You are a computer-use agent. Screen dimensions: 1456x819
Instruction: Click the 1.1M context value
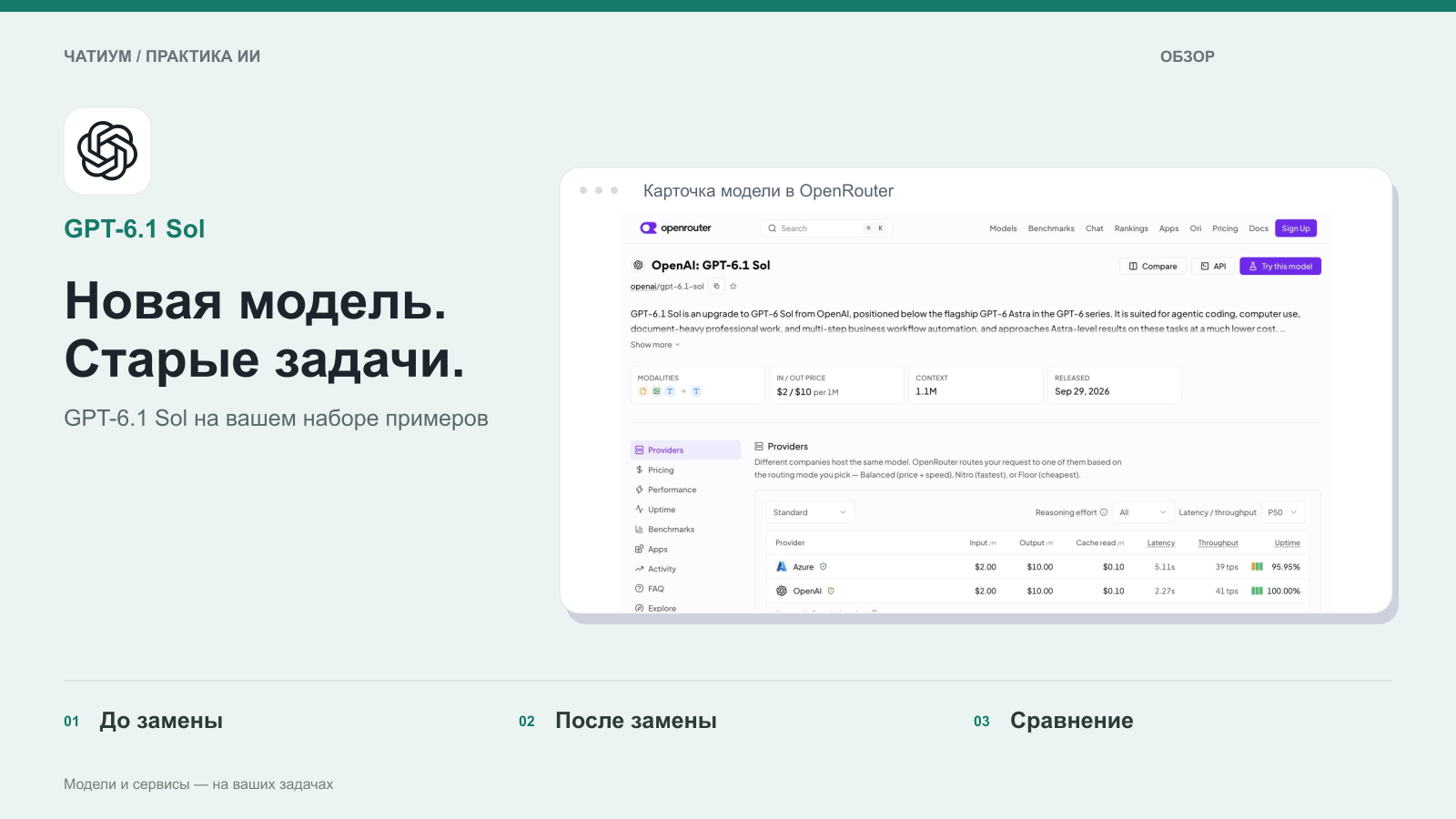pyautogui.click(x=926, y=391)
